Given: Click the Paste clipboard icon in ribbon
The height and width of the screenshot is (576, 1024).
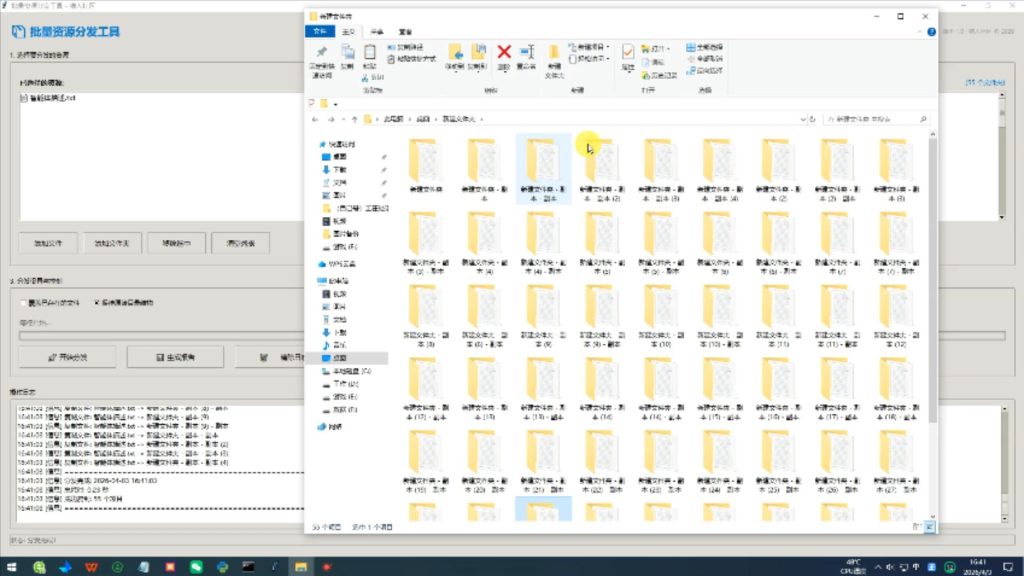Looking at the screenshot, I should pyautogui.click(x=370, y=56).
